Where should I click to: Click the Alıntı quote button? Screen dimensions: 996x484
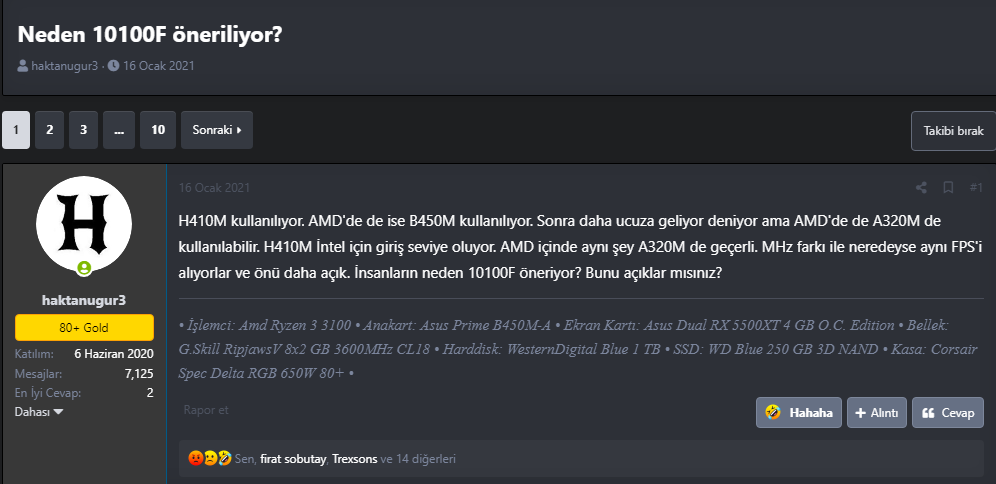point(877,413)
